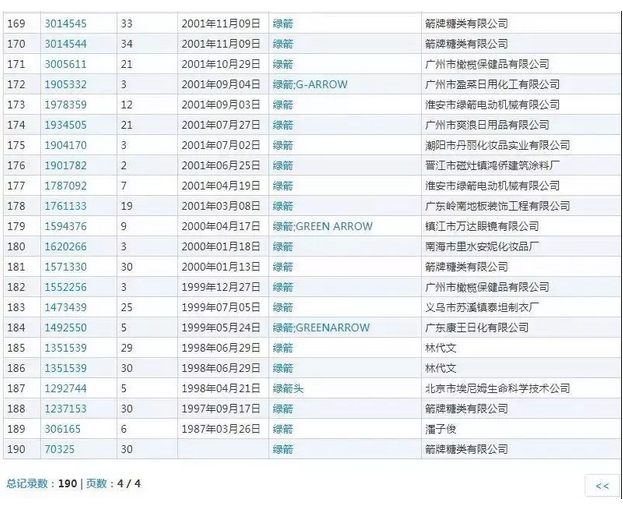Select the 总记录数 190 total records text
Image resolution: width=623 pixels, height=508 pixels.
pyautogui.click(x=41, y=483)
